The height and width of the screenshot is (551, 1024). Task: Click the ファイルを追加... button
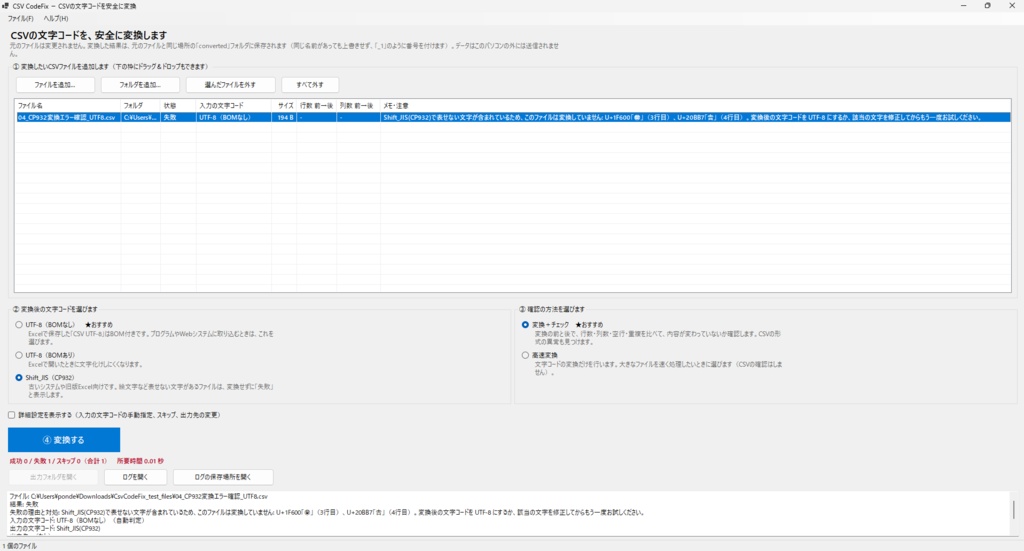(55, 85)
